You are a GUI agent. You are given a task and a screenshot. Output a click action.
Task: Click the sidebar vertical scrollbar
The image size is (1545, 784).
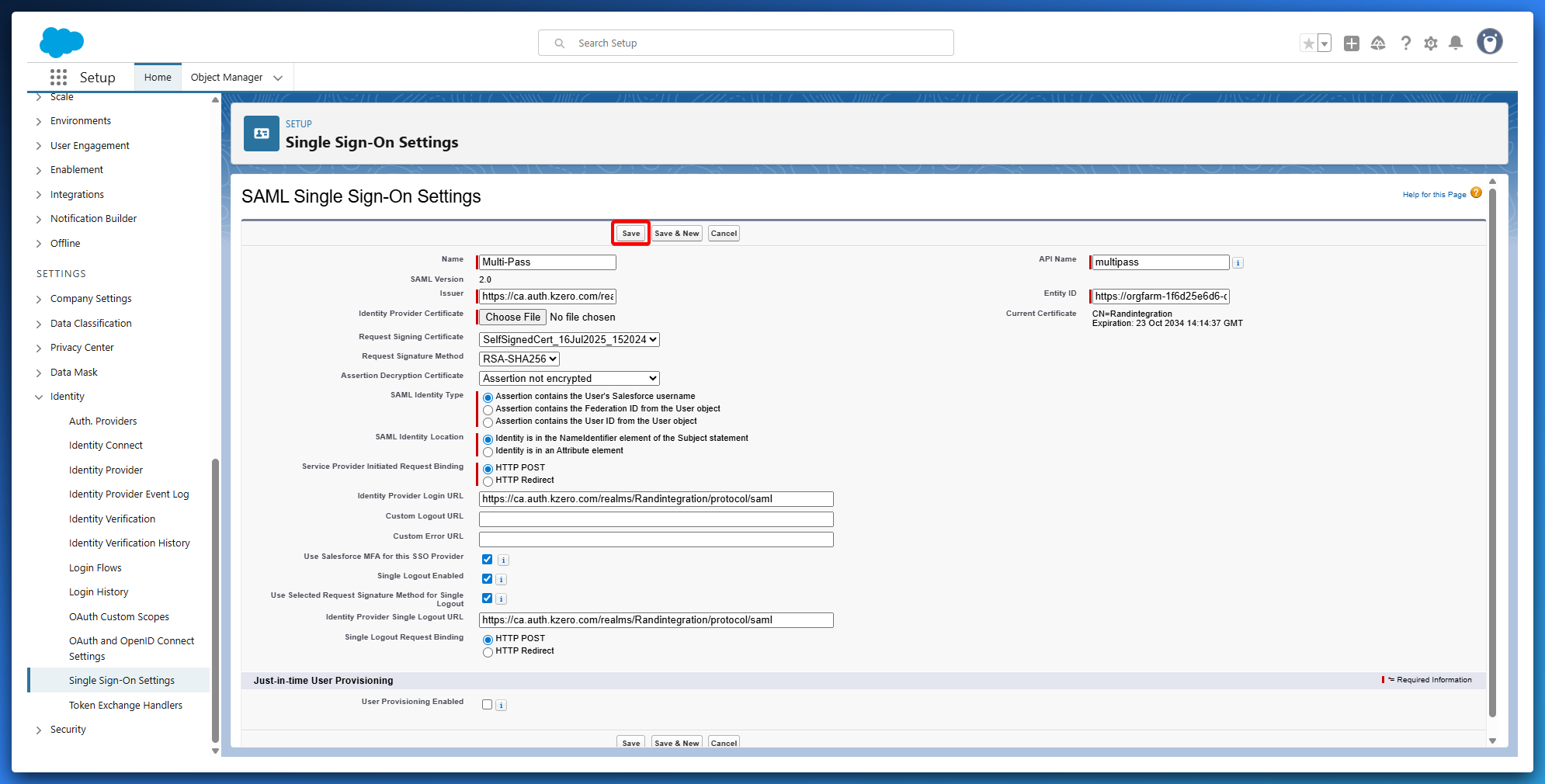click(215, 599)
